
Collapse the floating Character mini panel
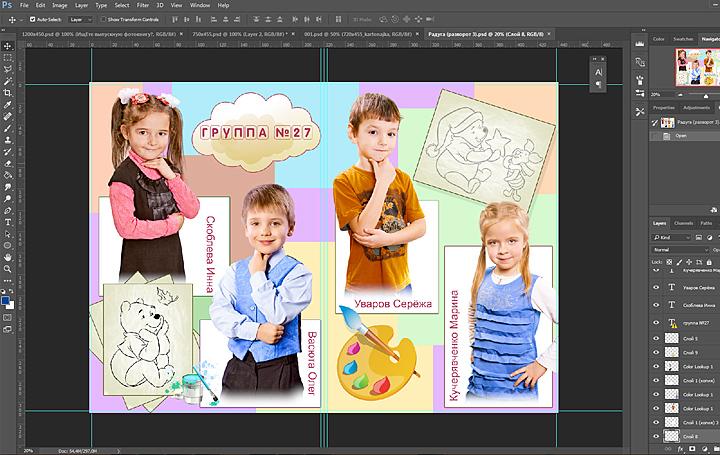coord(595,59)
